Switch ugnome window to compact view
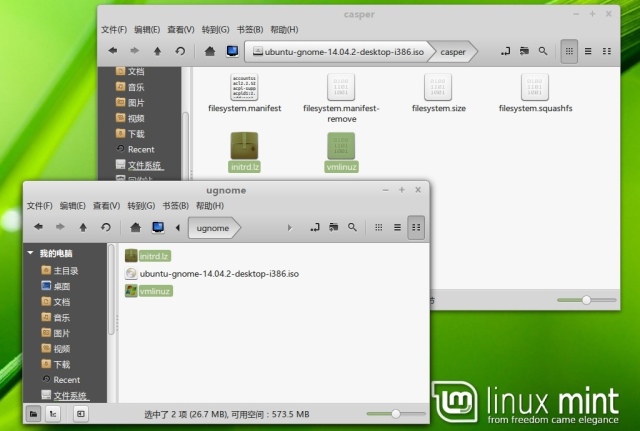This screenshot has height=431, width=640. coord(416,227)
